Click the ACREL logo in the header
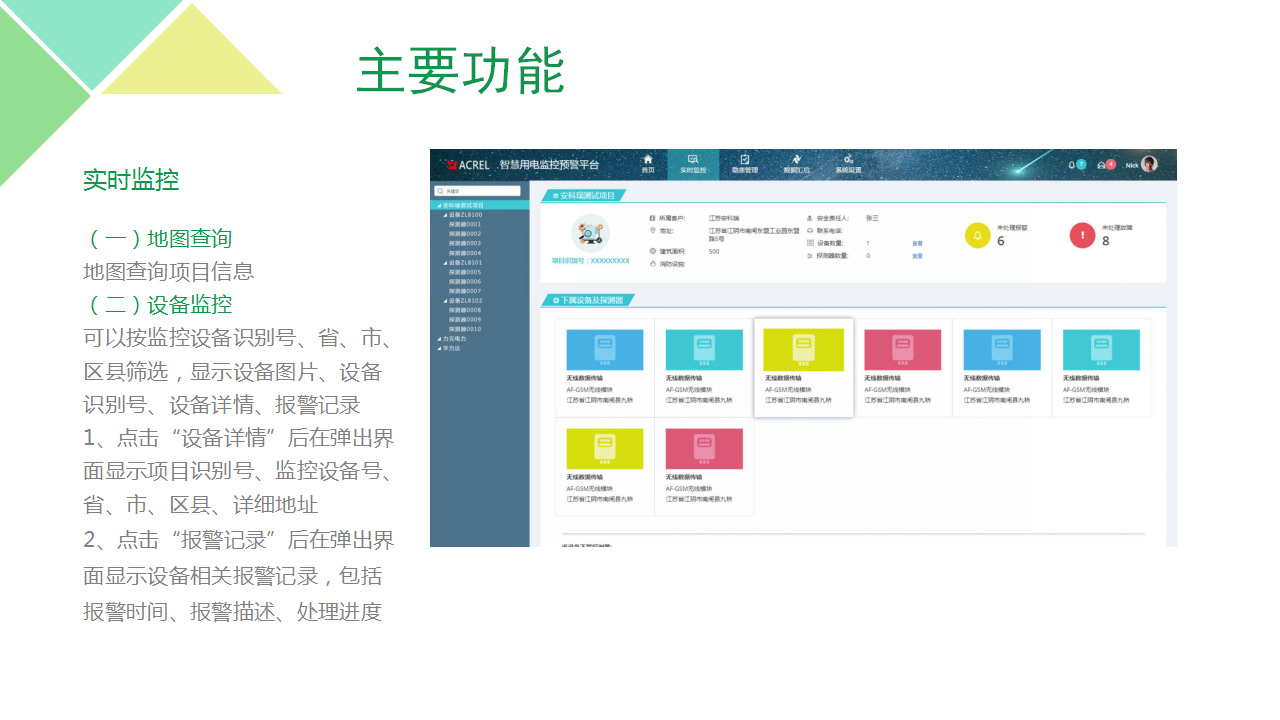 468,164
